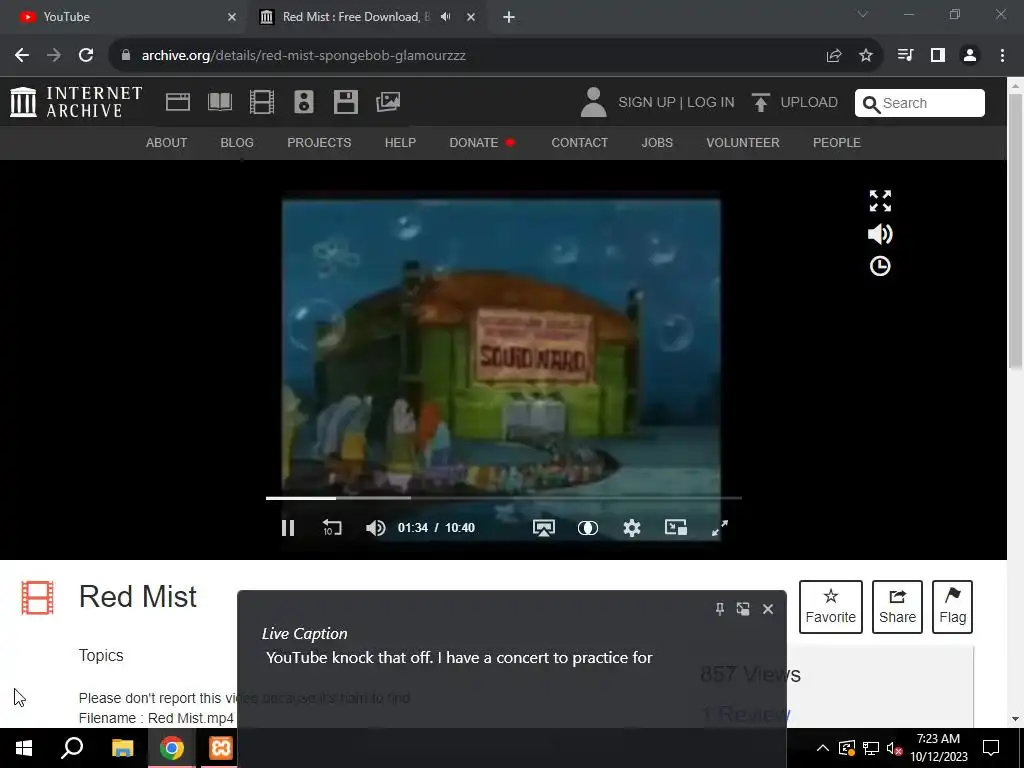Open the Chrome profile icon

pos(970,56)
